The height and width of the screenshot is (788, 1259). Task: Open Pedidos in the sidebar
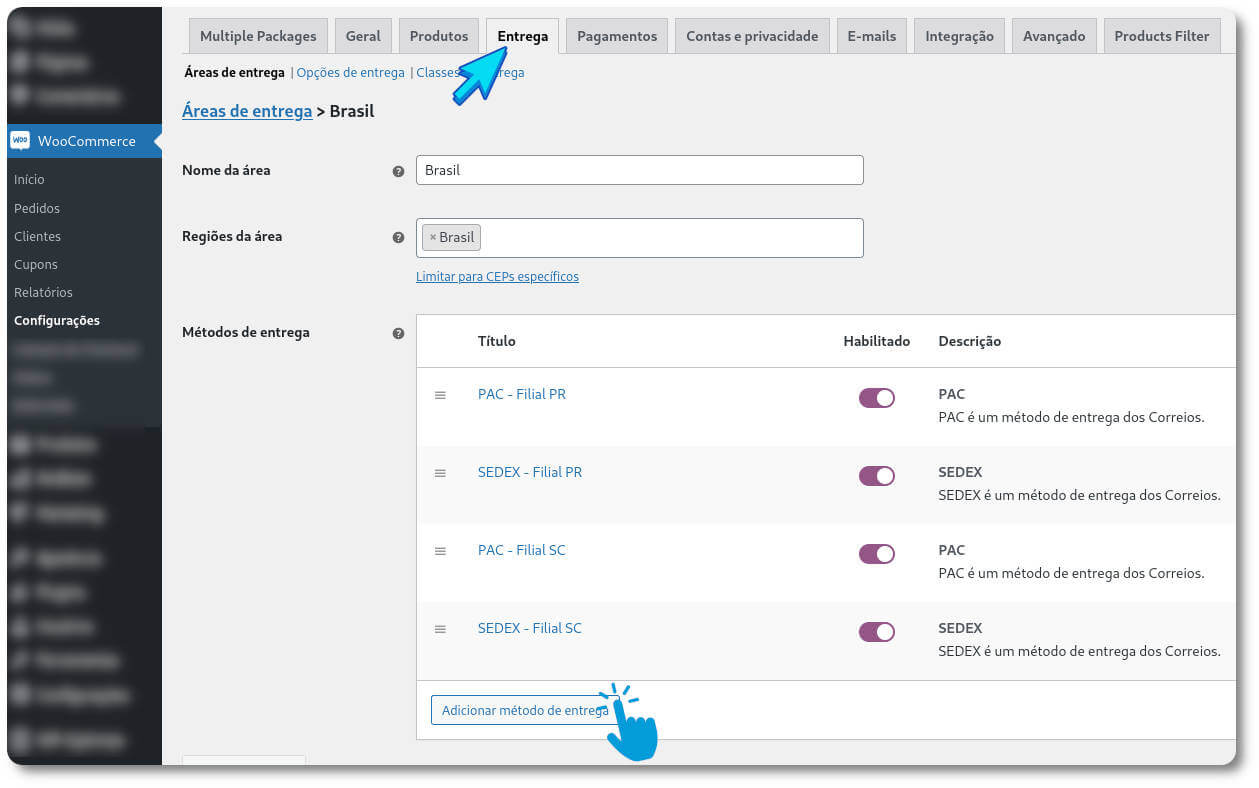37,209
